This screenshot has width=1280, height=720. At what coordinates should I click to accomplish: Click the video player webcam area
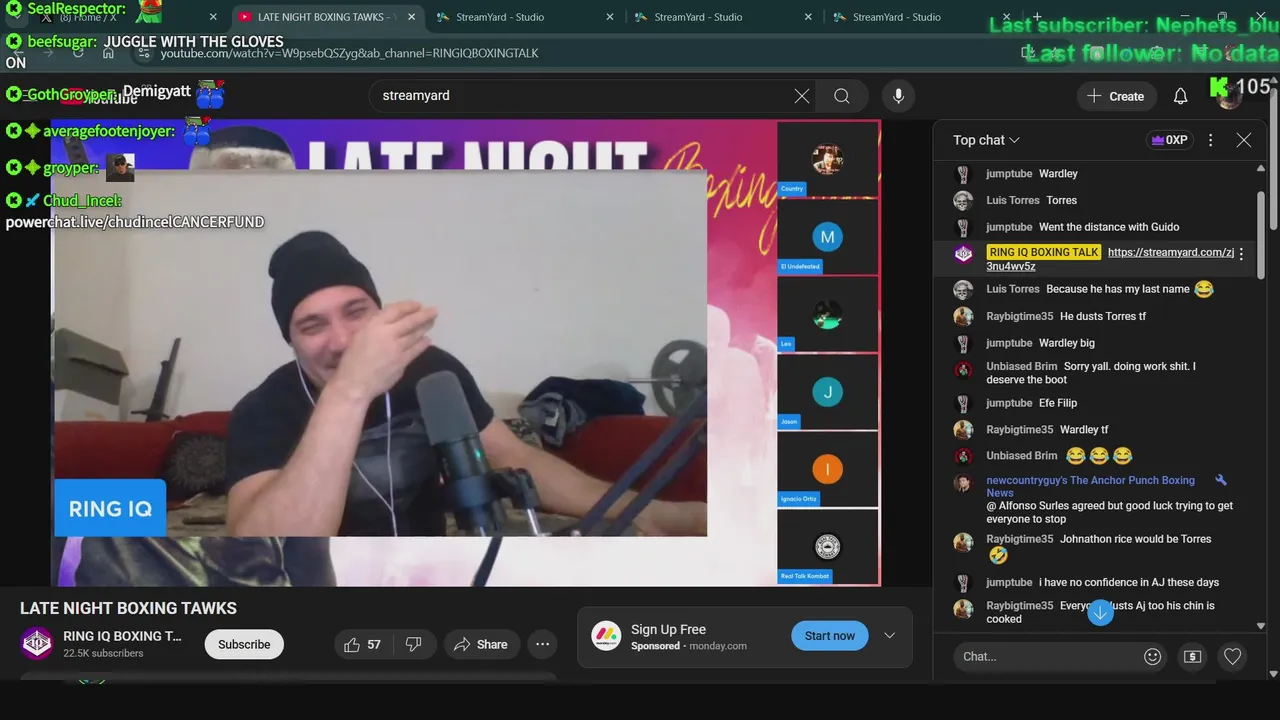point(380,352)
